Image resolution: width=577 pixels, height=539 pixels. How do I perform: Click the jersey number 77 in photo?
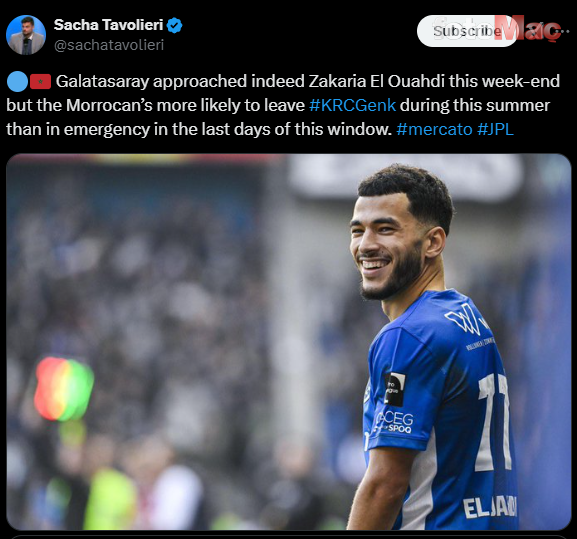tap(494, 422)
